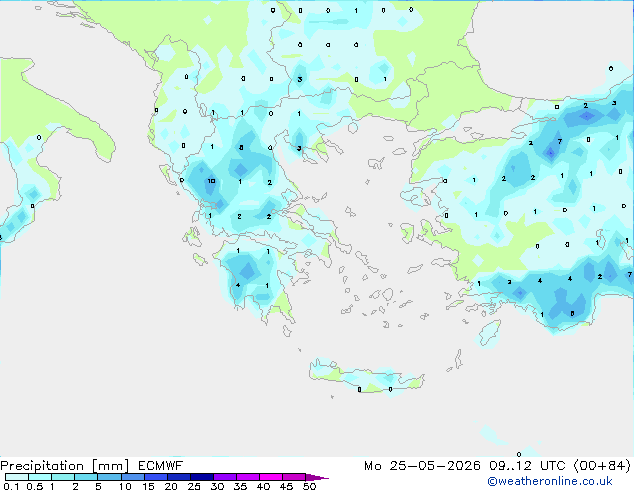Click the '10' precipitation value in western Greece

click(x=211, y=181)
